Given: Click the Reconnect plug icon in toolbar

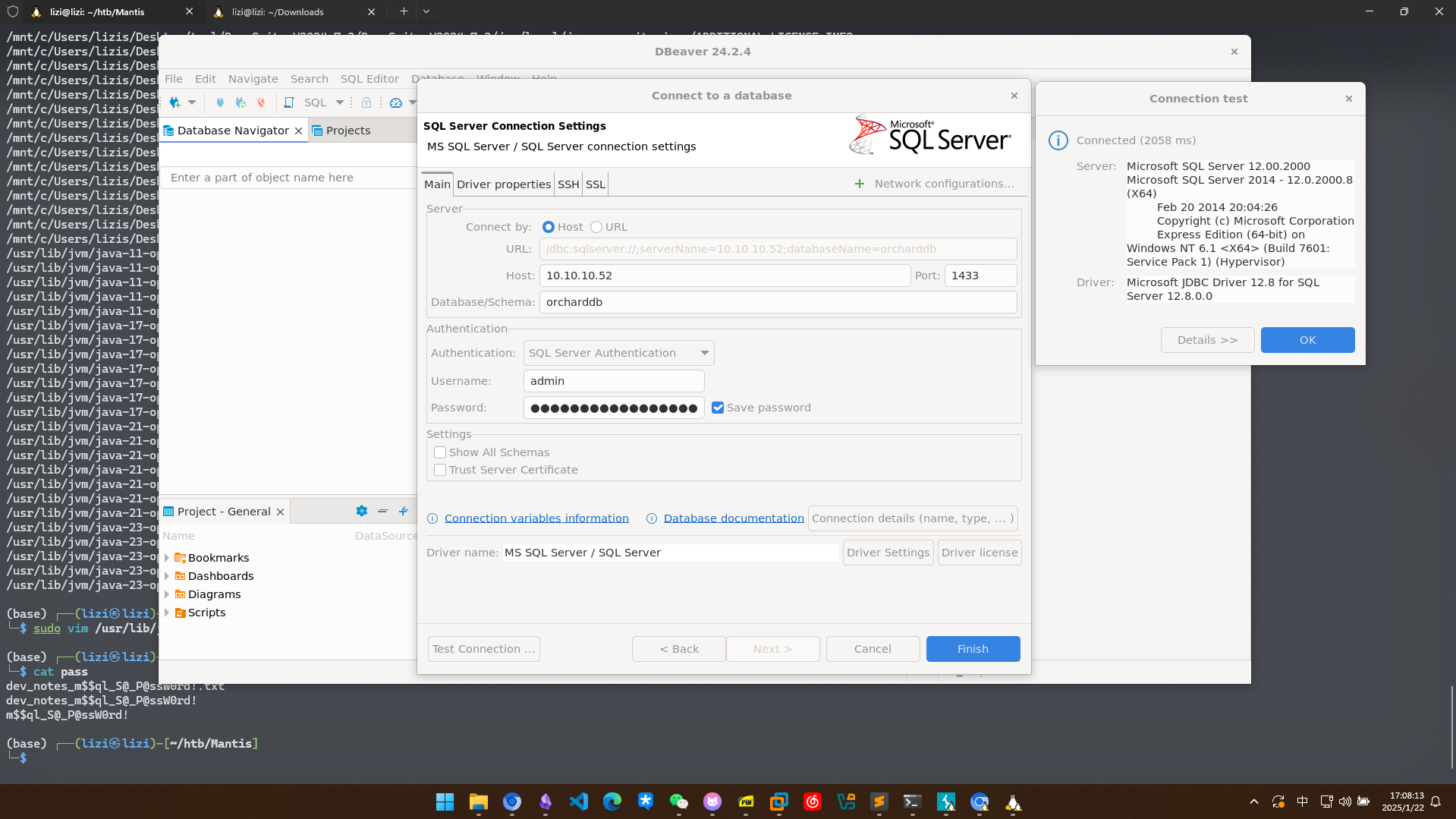Looking at the screenshot, I should tap(241, 102).
